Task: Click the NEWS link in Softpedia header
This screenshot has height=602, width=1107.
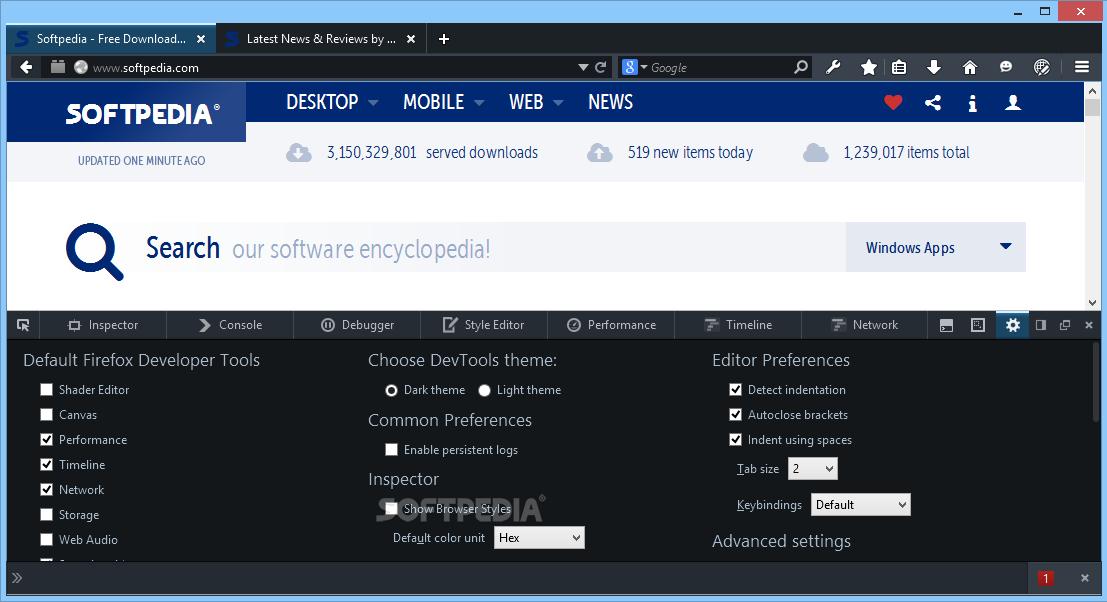Action: [x=611, y=102]
